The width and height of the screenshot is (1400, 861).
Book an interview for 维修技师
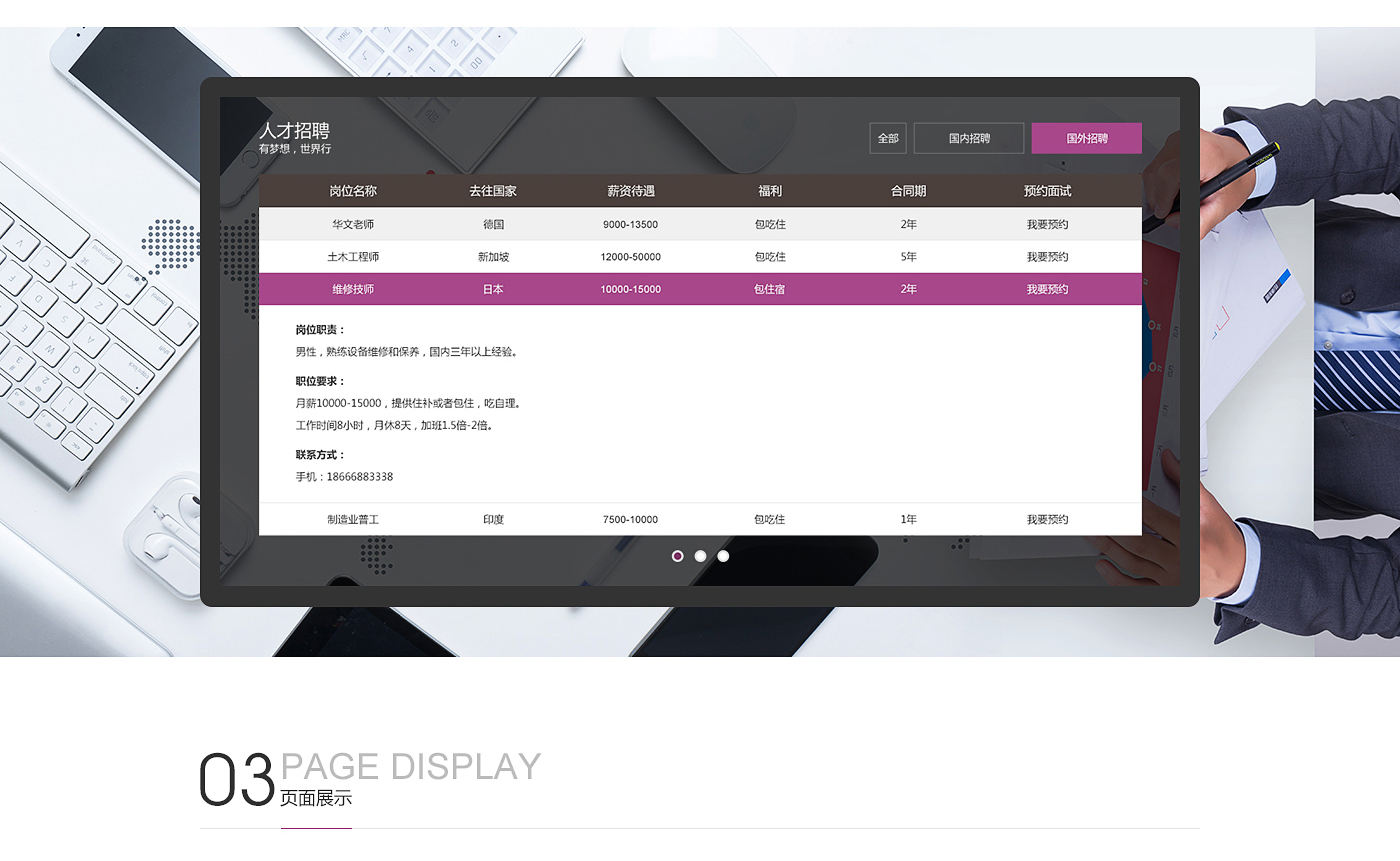tap(1047, 290)
